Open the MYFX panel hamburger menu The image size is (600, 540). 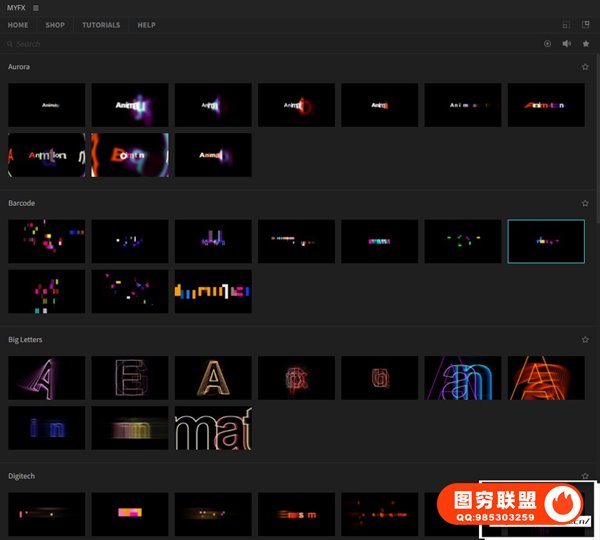click(x=36, y=8)
